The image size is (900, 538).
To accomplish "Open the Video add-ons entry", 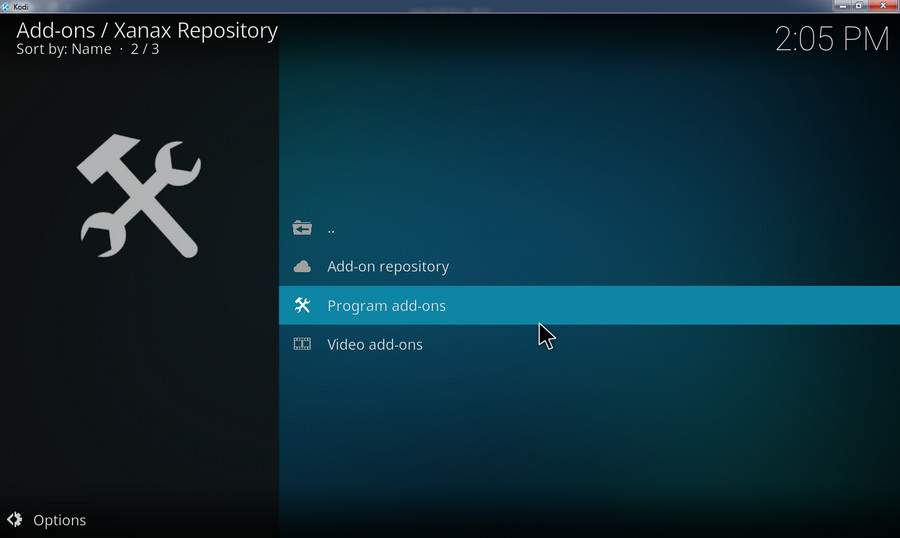I will pyautogui.click(x=589, y=344).
